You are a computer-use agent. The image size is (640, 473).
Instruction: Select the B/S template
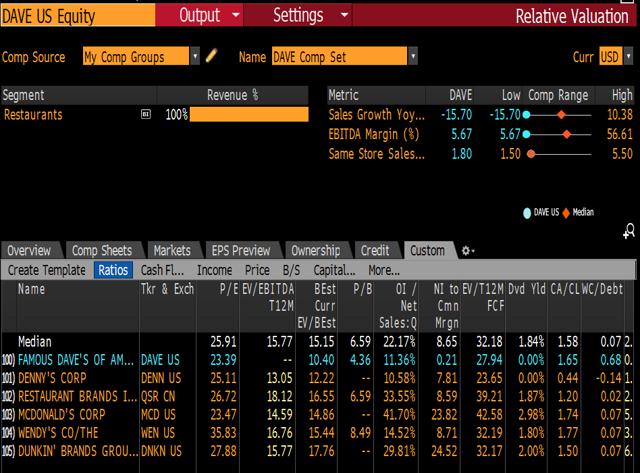(291, 270)
